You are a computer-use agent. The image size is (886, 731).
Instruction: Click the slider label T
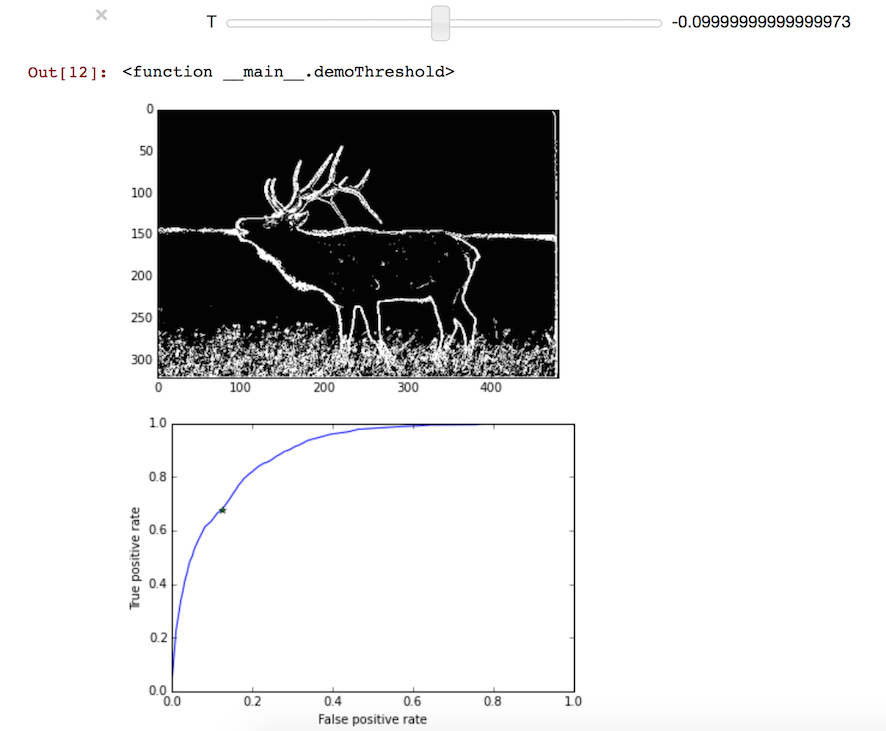(x=211, y=22)
